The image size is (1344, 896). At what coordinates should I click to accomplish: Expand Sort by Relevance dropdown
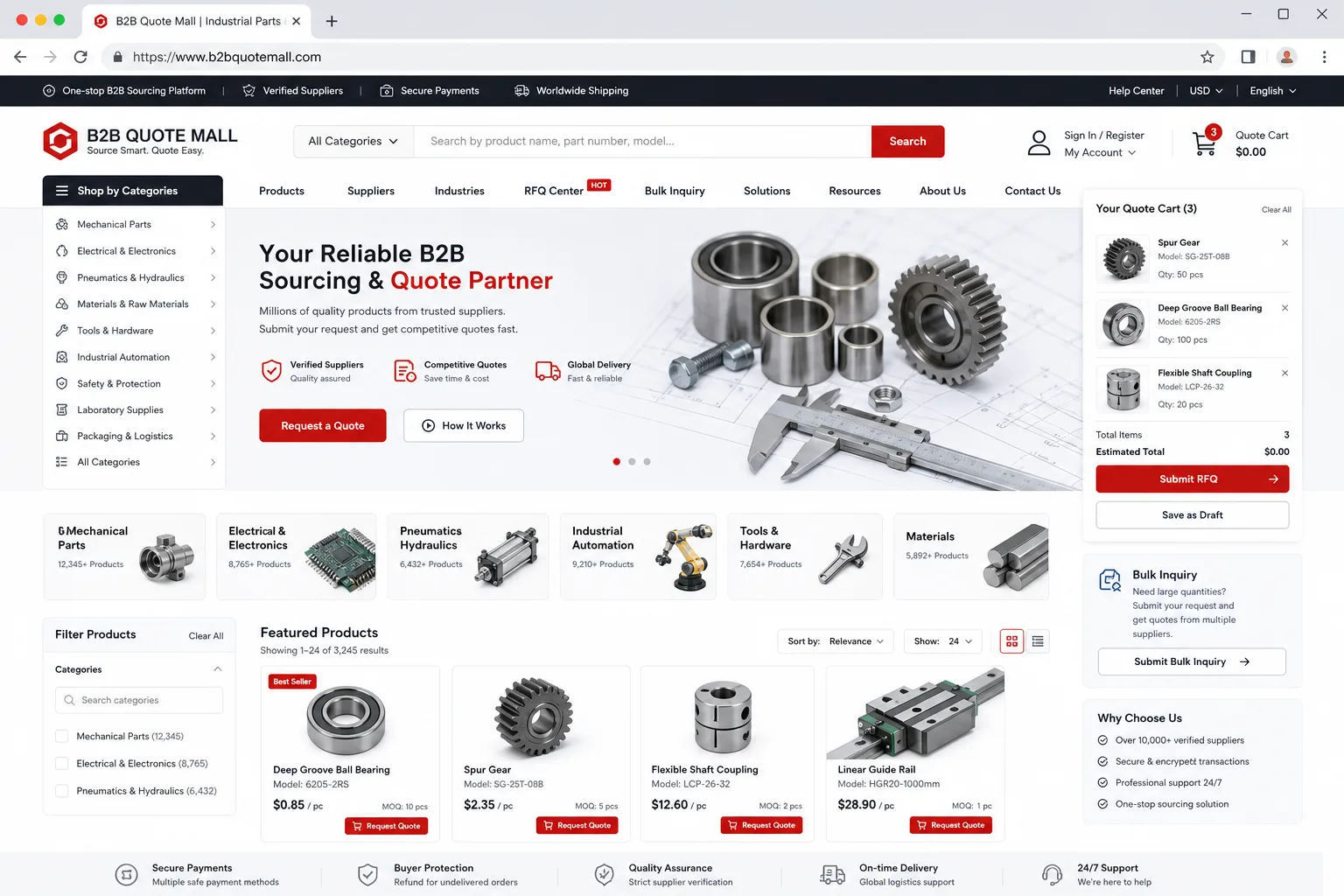click(x=836, y=641)
